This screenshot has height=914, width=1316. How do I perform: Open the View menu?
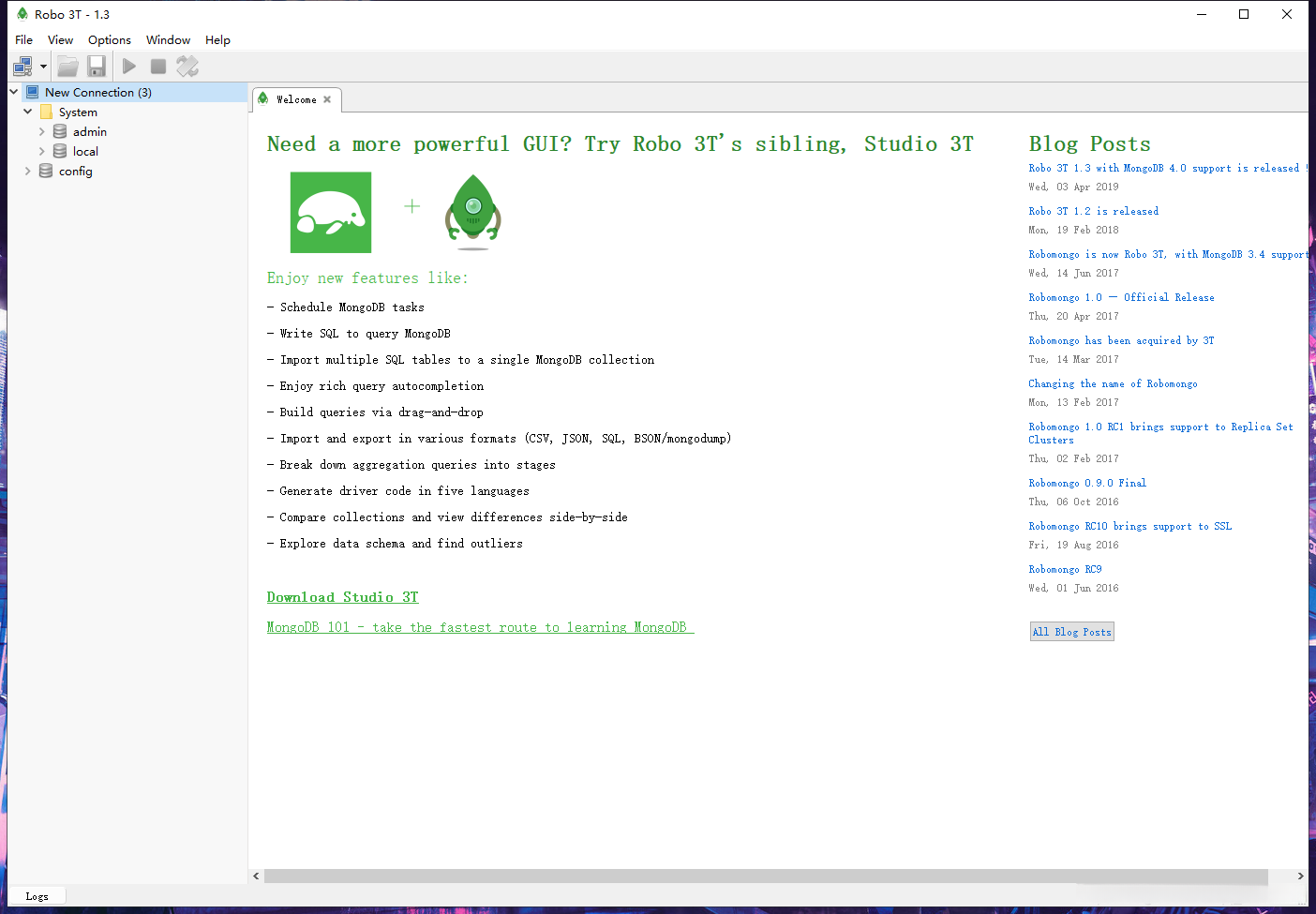pyautogui.click(x=61, y=40)
